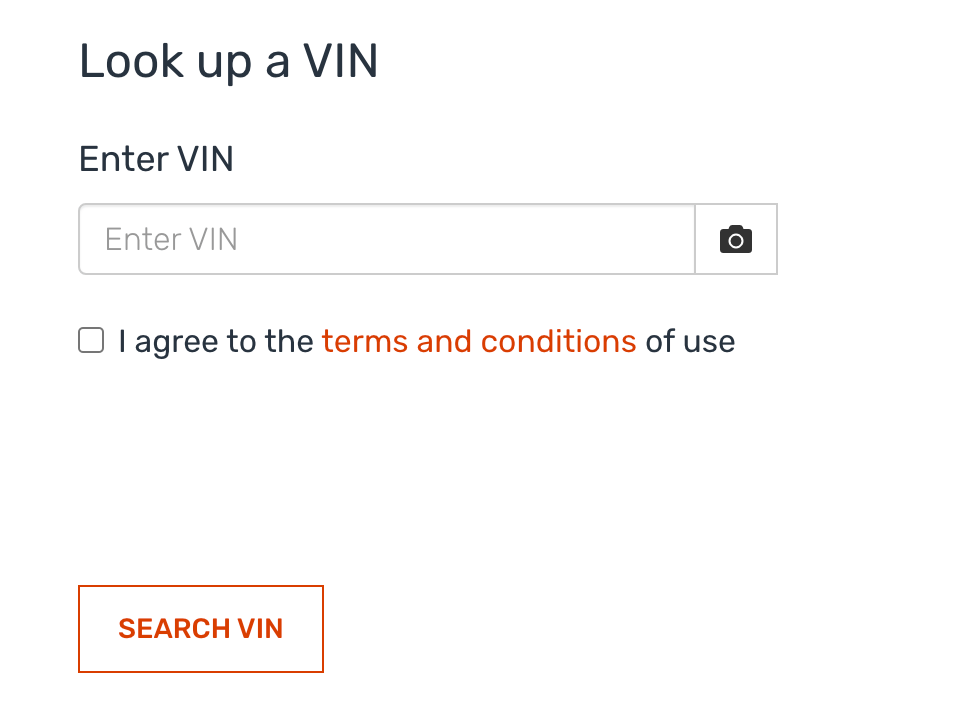View the orange terms and conditions text
954x716 pixels.
479,341
